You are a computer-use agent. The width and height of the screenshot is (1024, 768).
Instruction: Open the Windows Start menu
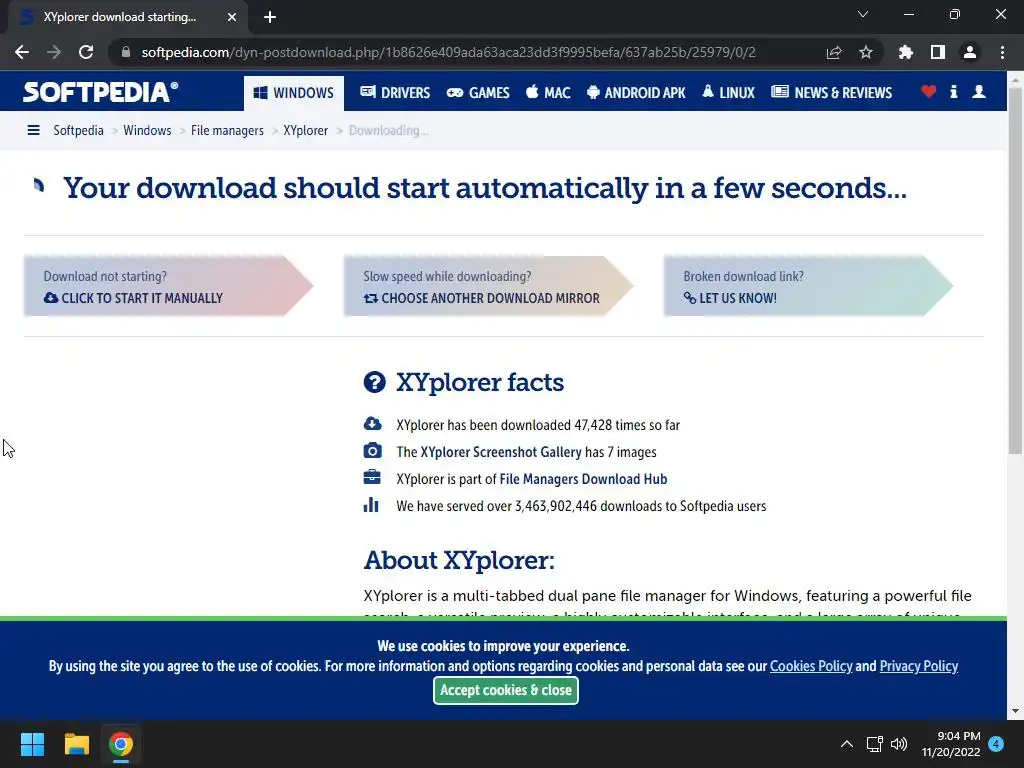[x=32, y=744]
